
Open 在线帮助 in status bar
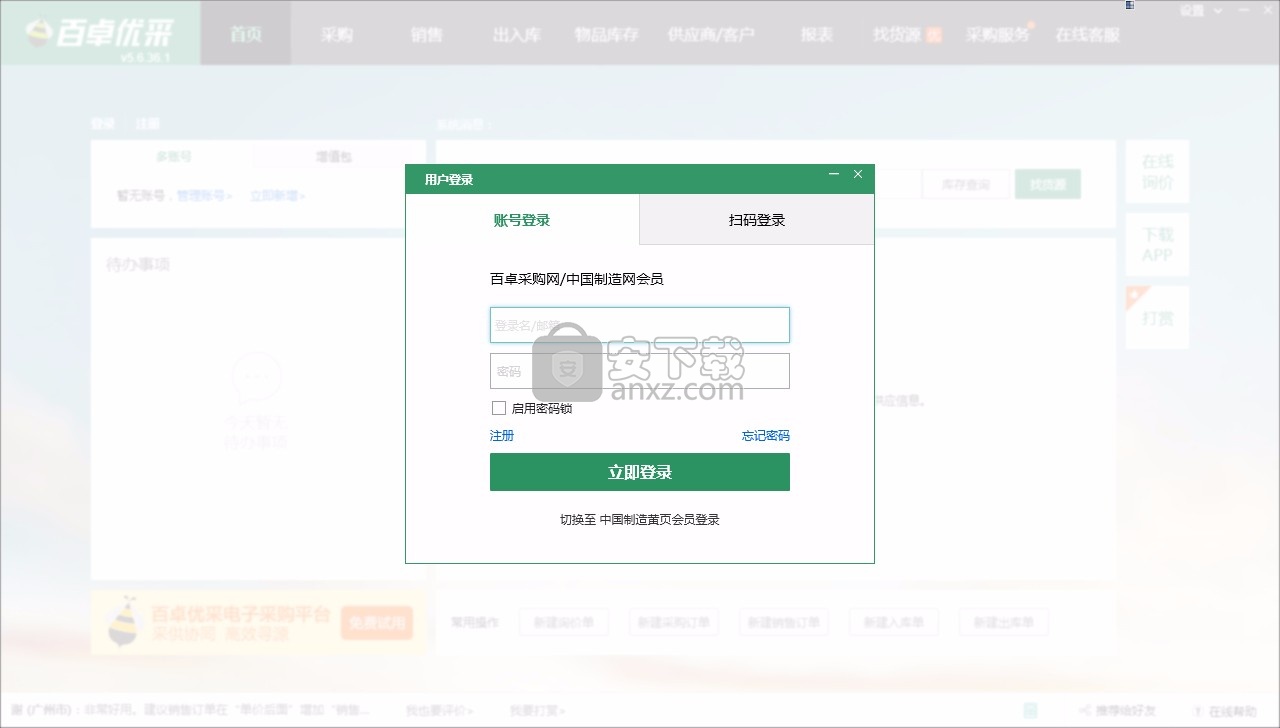[x=1226, y=711]
